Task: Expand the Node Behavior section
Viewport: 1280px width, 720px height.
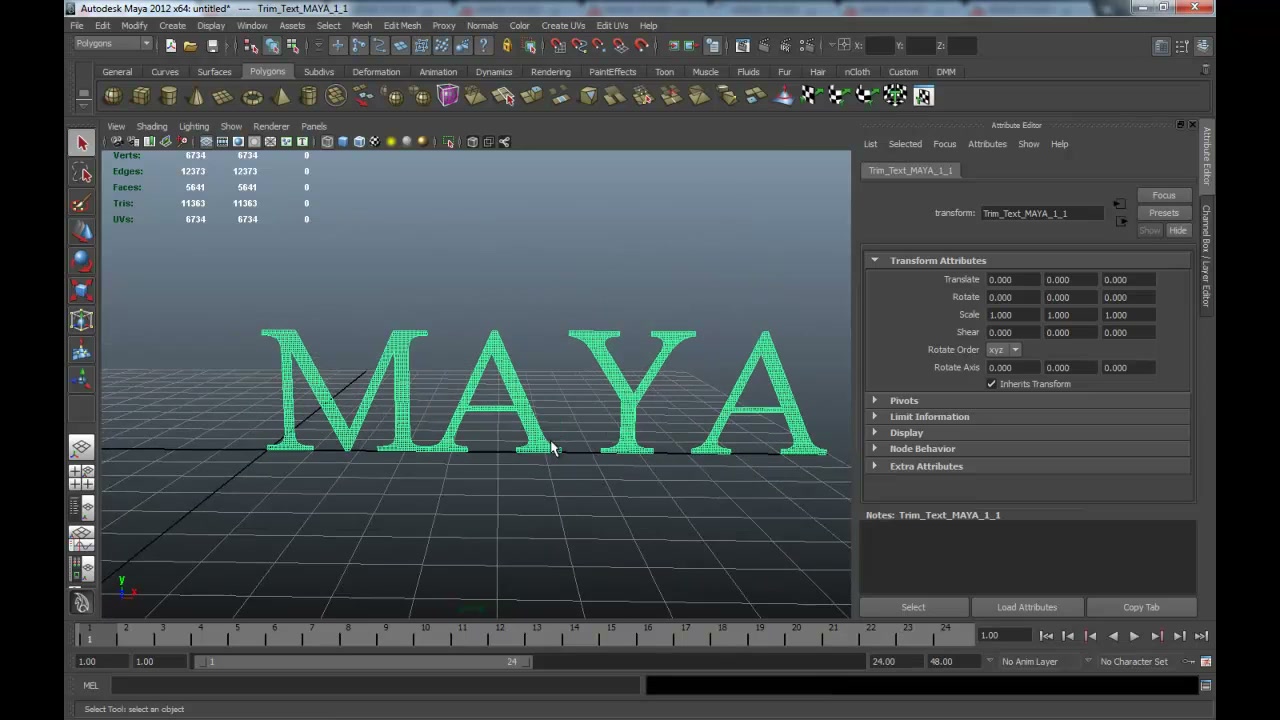Action: 875,449
